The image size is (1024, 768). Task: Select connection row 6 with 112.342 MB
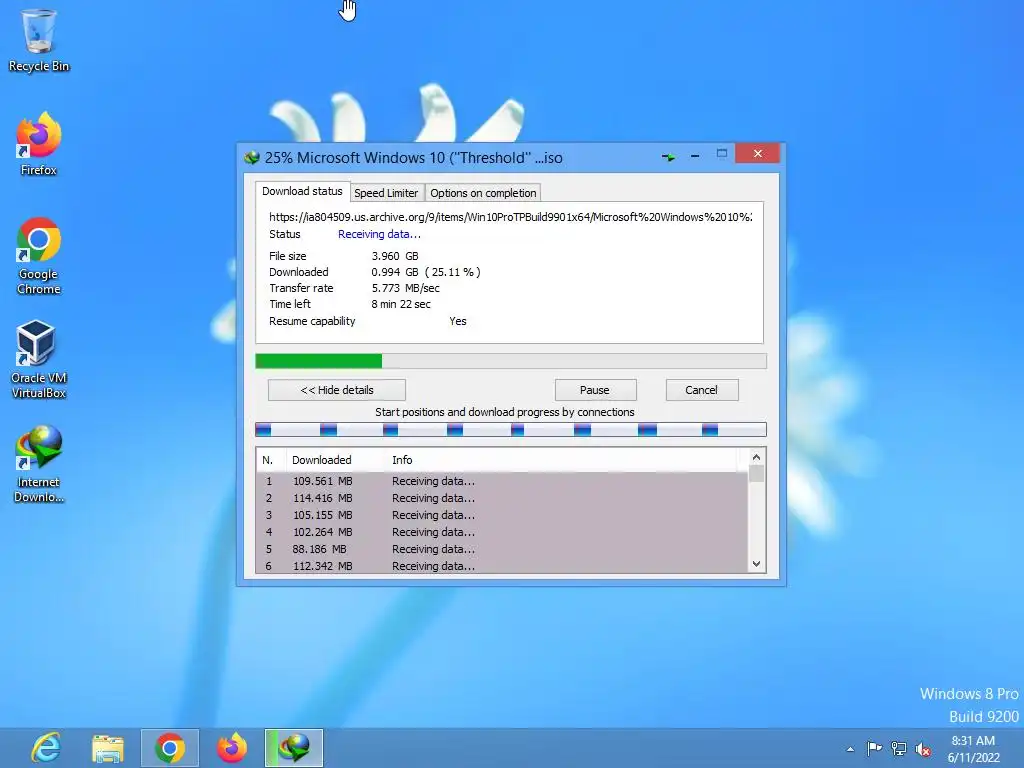[x=502, y=566]
